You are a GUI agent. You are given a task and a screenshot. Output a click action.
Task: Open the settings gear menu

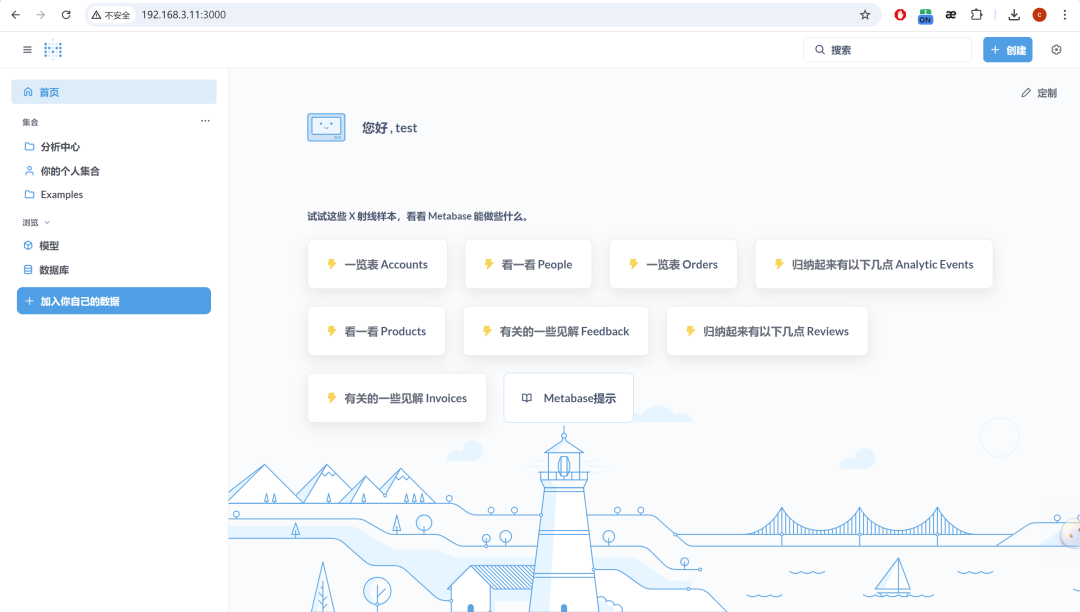click(x=1056, y=50)
